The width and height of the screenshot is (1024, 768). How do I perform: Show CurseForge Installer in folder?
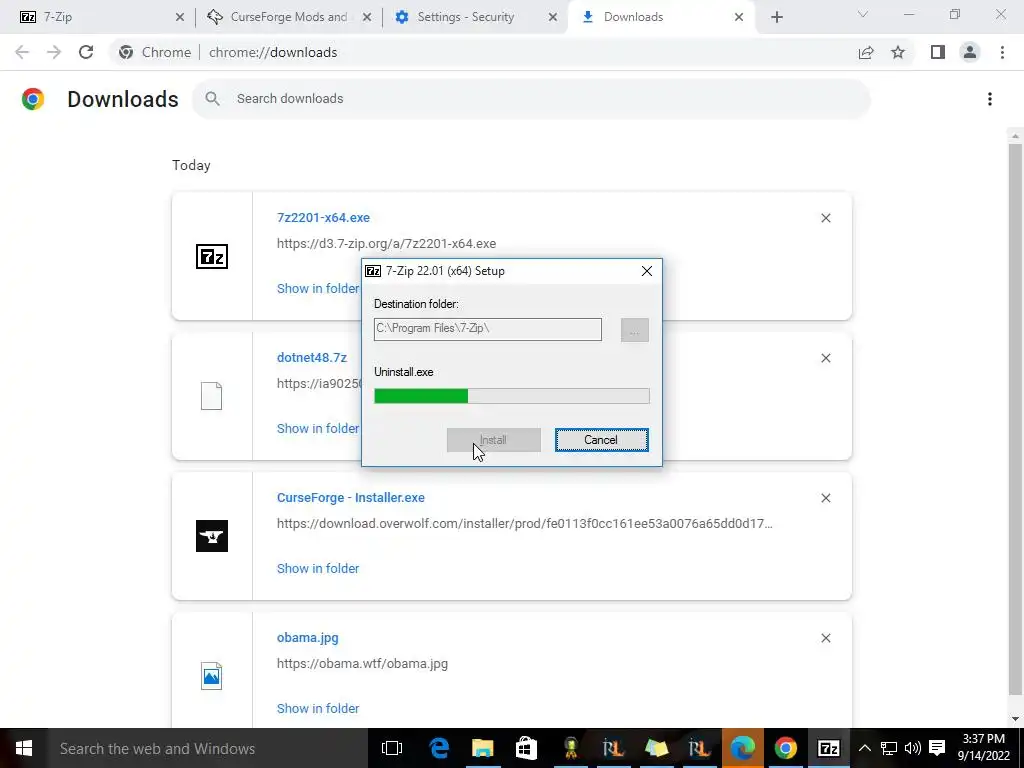pyautogui.click(x=318, y=569)
